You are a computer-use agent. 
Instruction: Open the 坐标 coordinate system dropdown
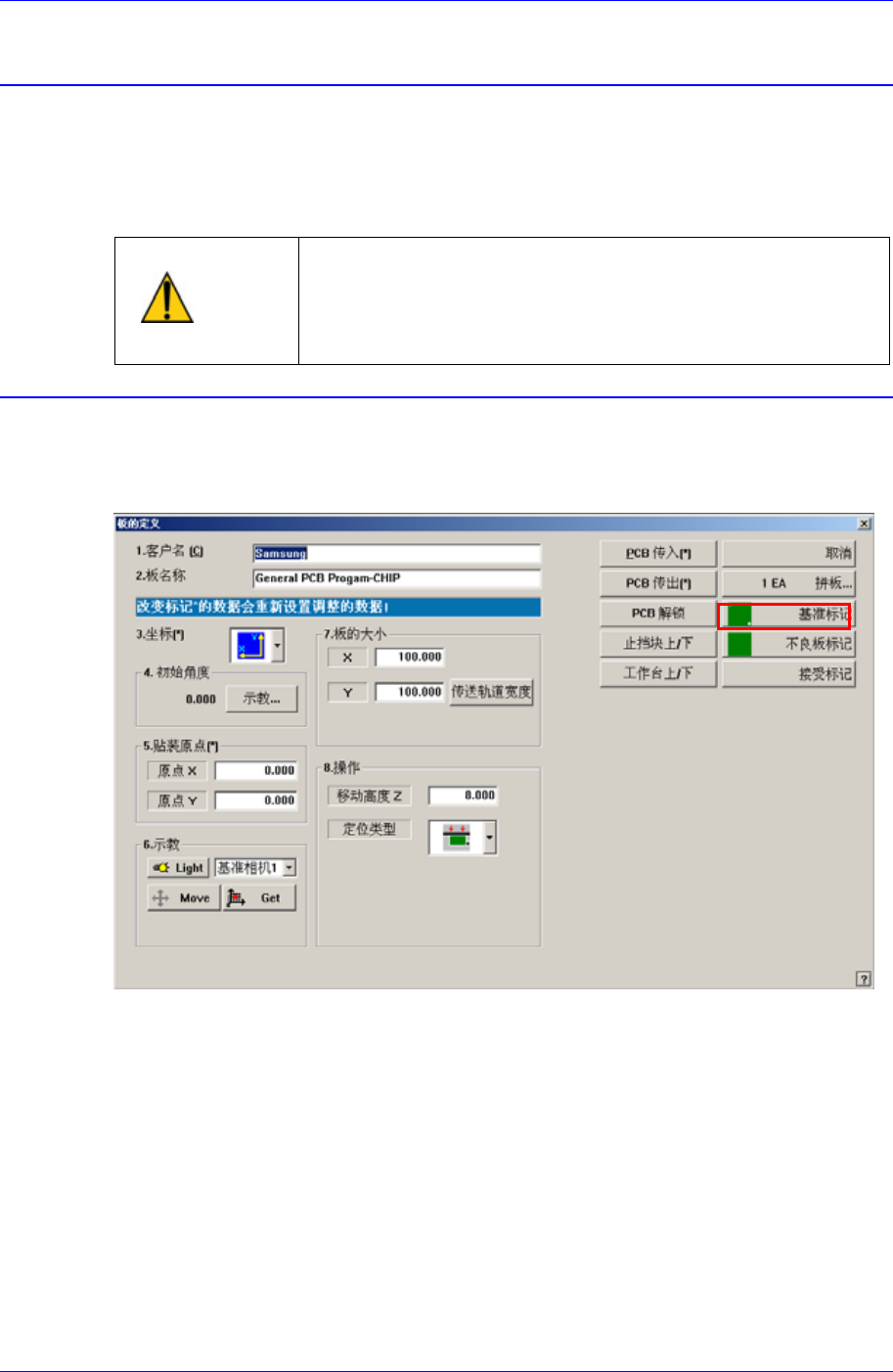tap(278, 646)
